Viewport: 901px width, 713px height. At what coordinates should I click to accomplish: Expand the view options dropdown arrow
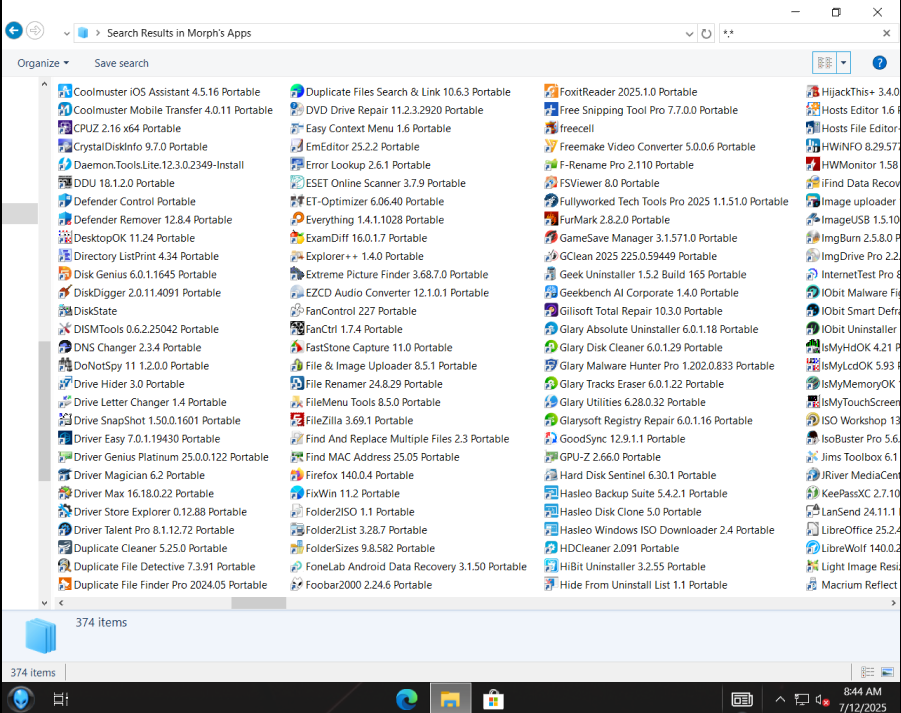[x=844, y=63]
